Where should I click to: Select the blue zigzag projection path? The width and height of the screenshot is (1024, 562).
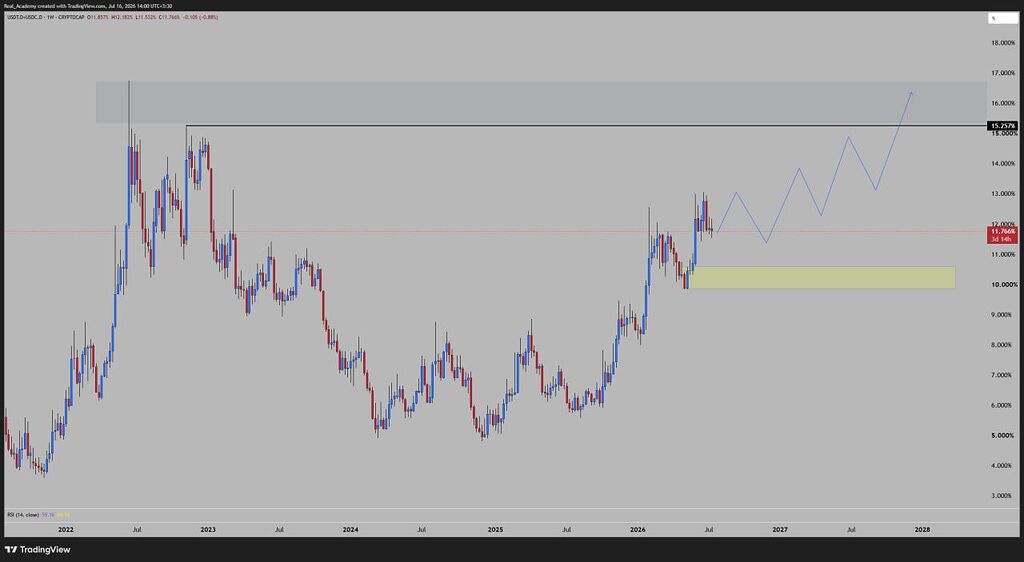click(x=814, y=168)
